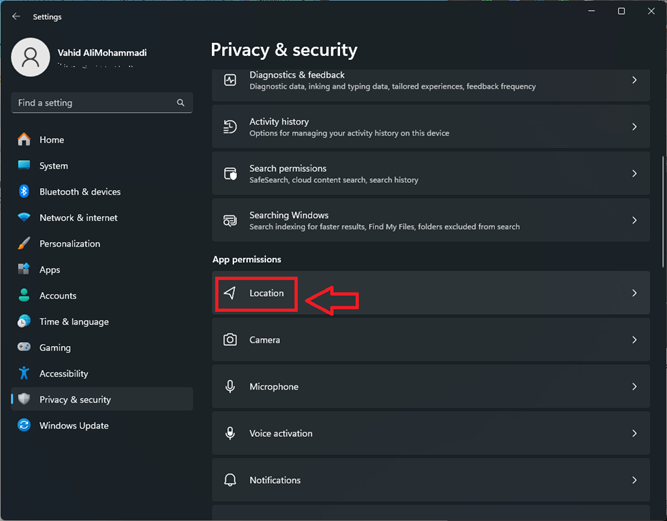Click the Privacy & security shield icon
667x521 pixels.
tap(24, 399)
